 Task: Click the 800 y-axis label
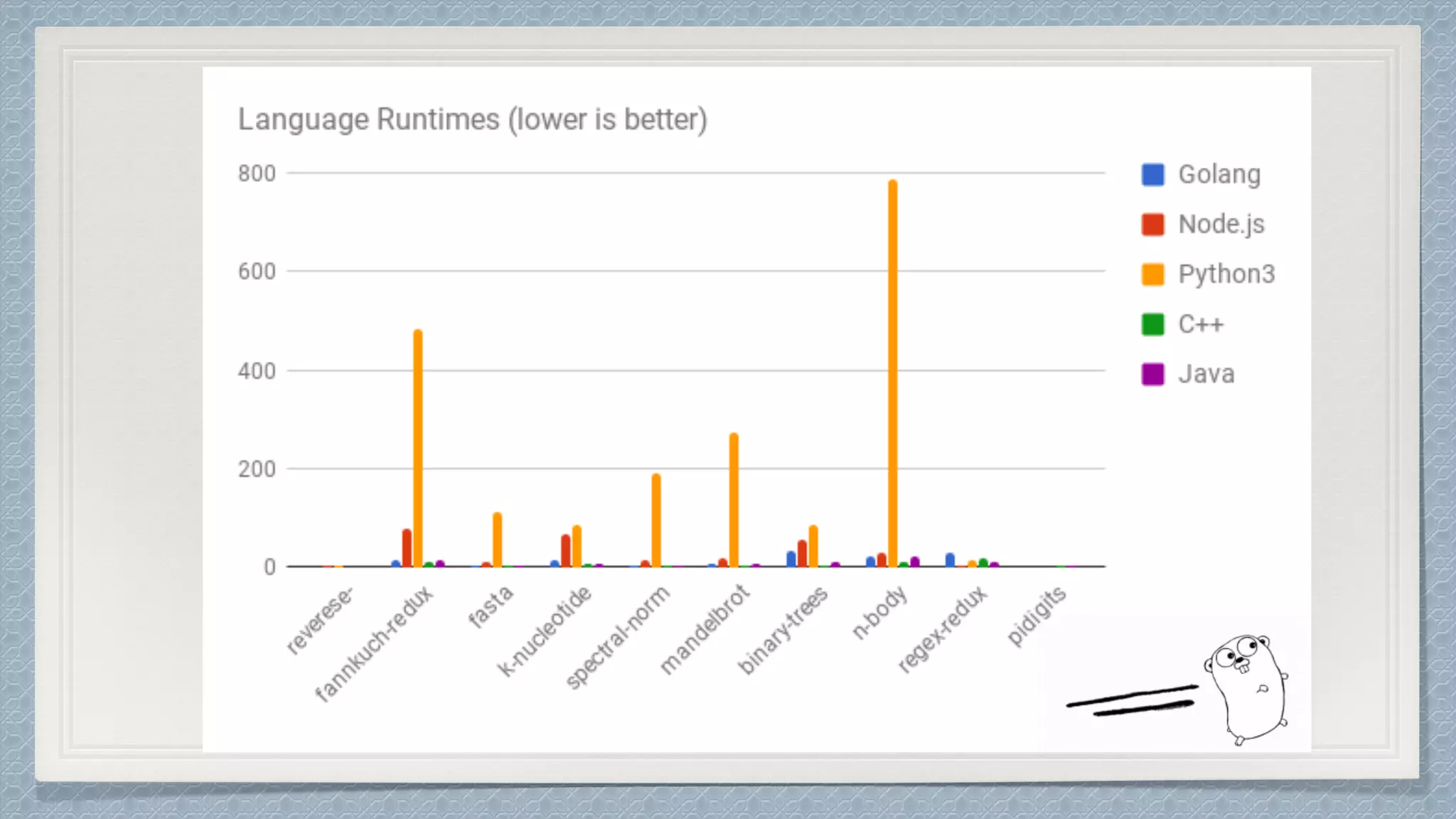257,173
